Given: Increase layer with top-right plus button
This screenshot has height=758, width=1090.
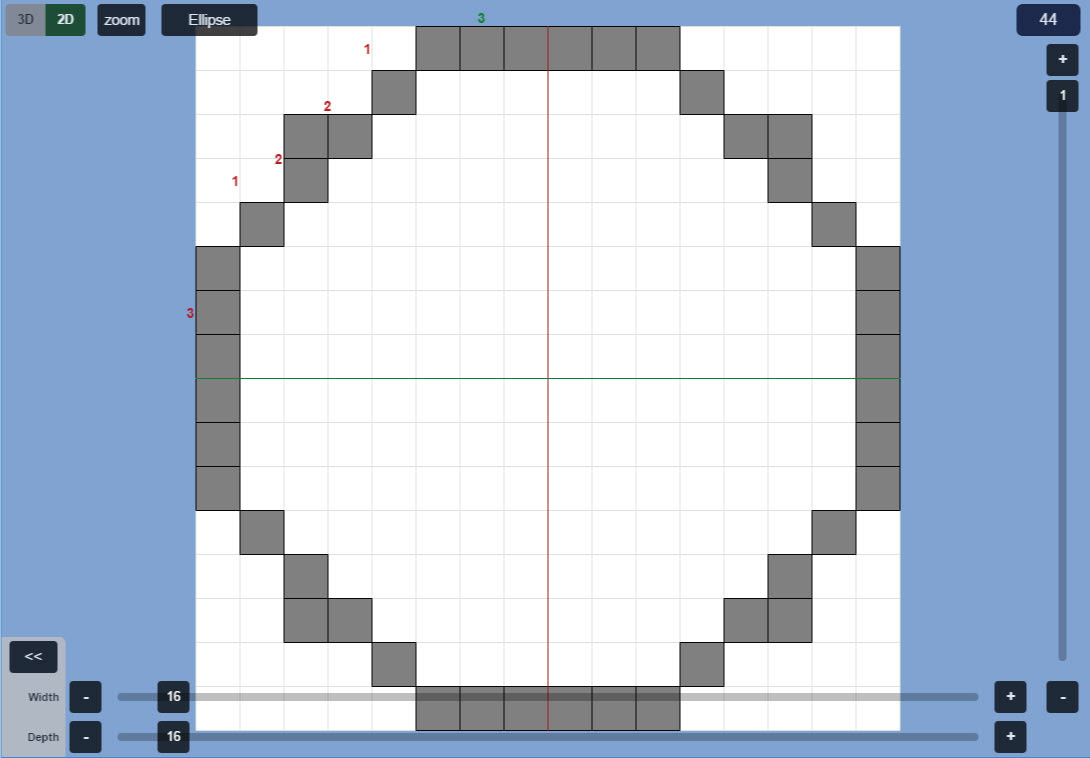Looking at the screenshot, I should 1062,59.
